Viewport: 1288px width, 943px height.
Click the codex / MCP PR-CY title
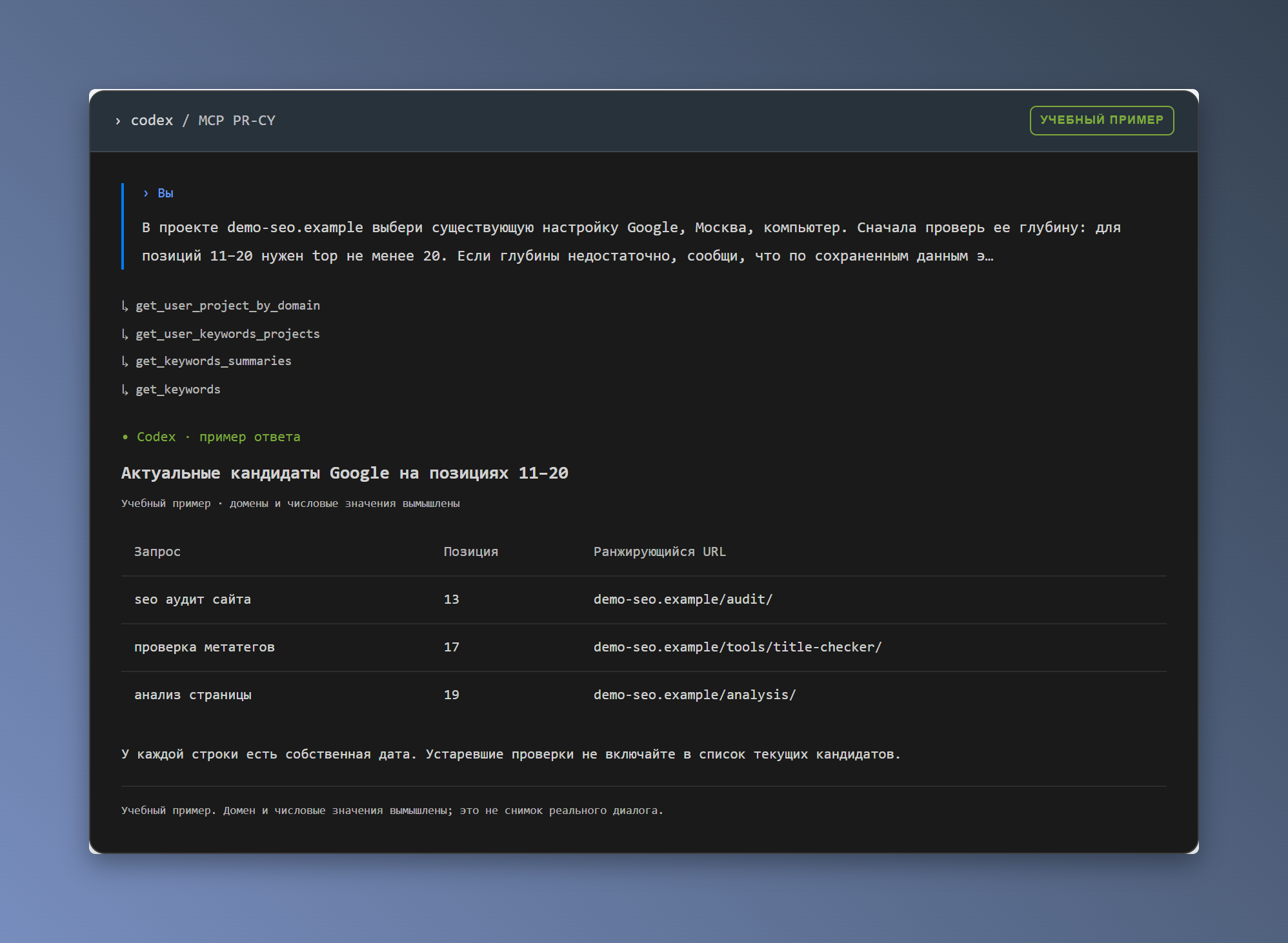coord(203,121)
